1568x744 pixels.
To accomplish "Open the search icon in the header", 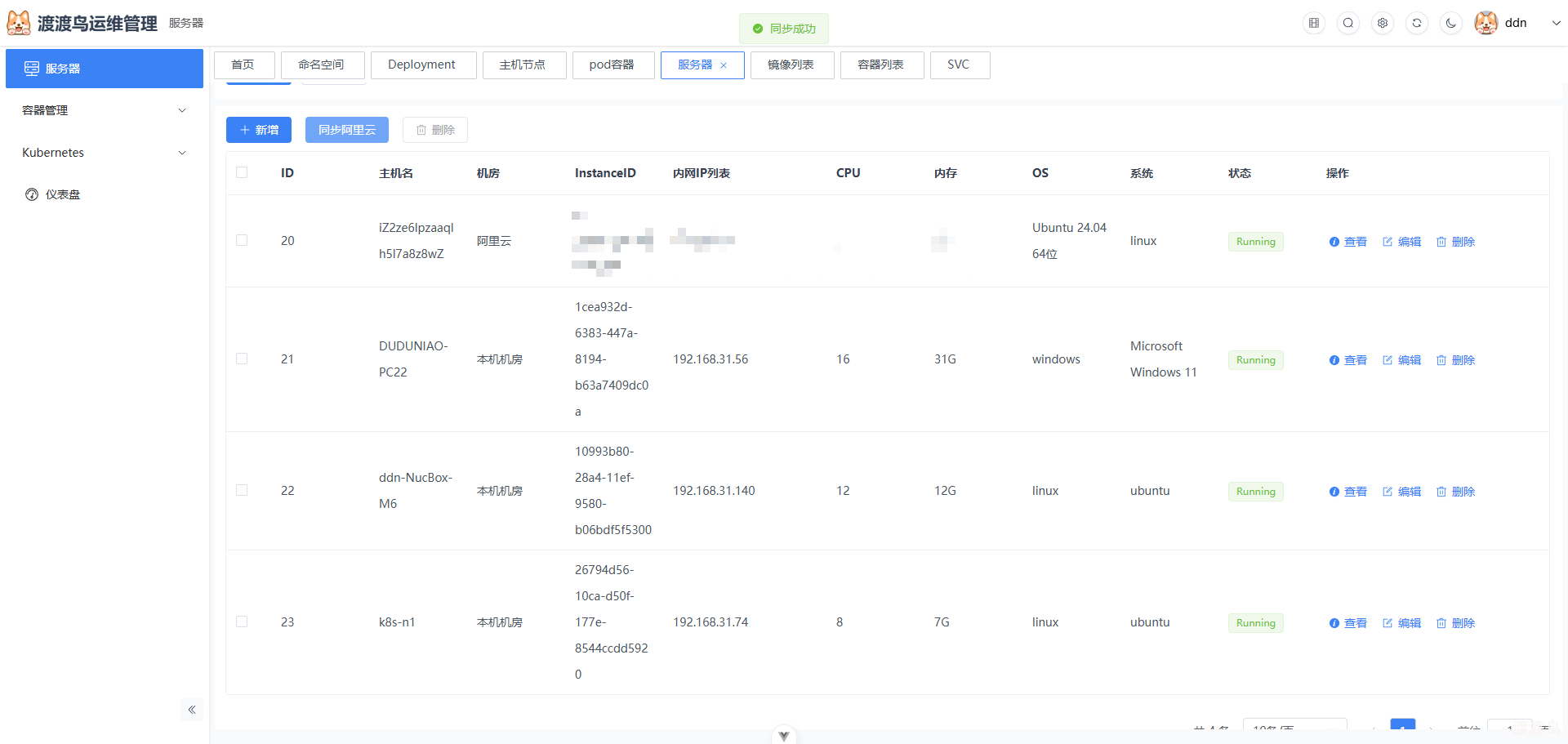I will (1347, 23).
